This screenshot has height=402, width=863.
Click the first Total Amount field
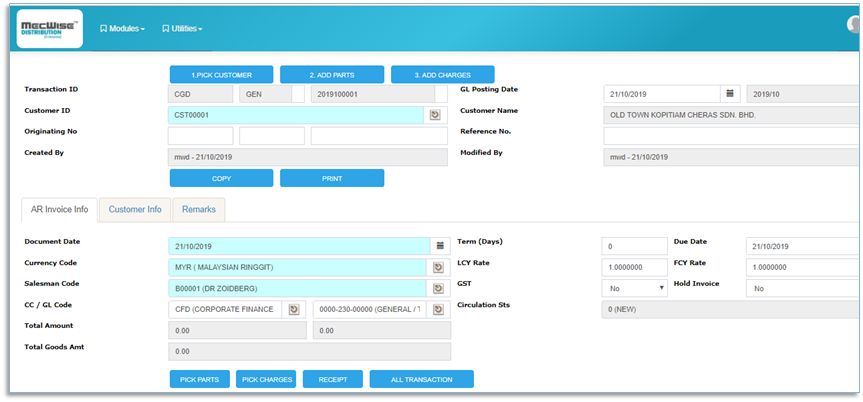pyautogui.click(x=237, y=330)
